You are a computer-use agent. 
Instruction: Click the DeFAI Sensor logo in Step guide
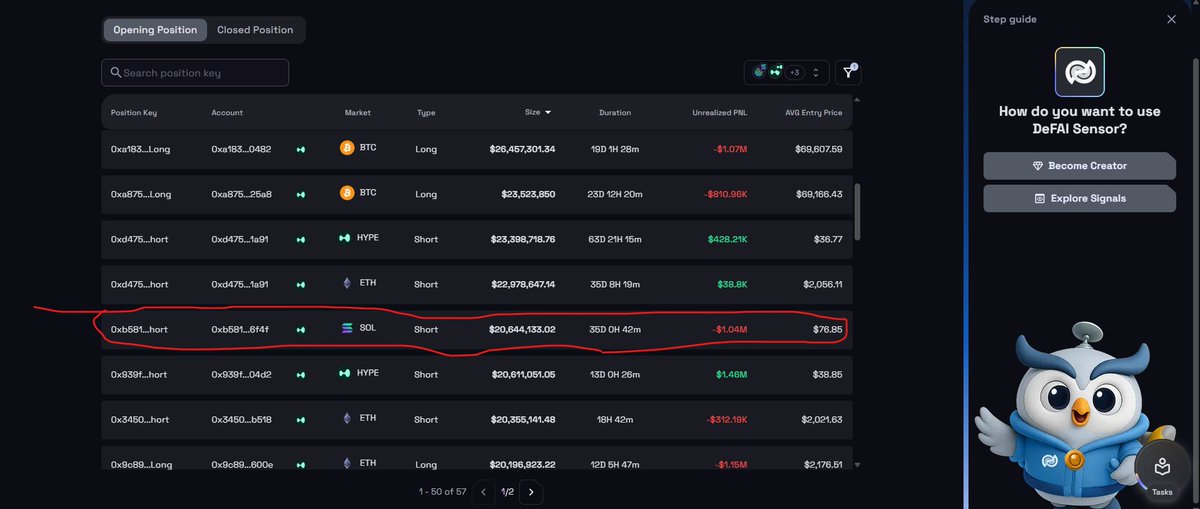pyautogui.click(x=1079, y=72)
